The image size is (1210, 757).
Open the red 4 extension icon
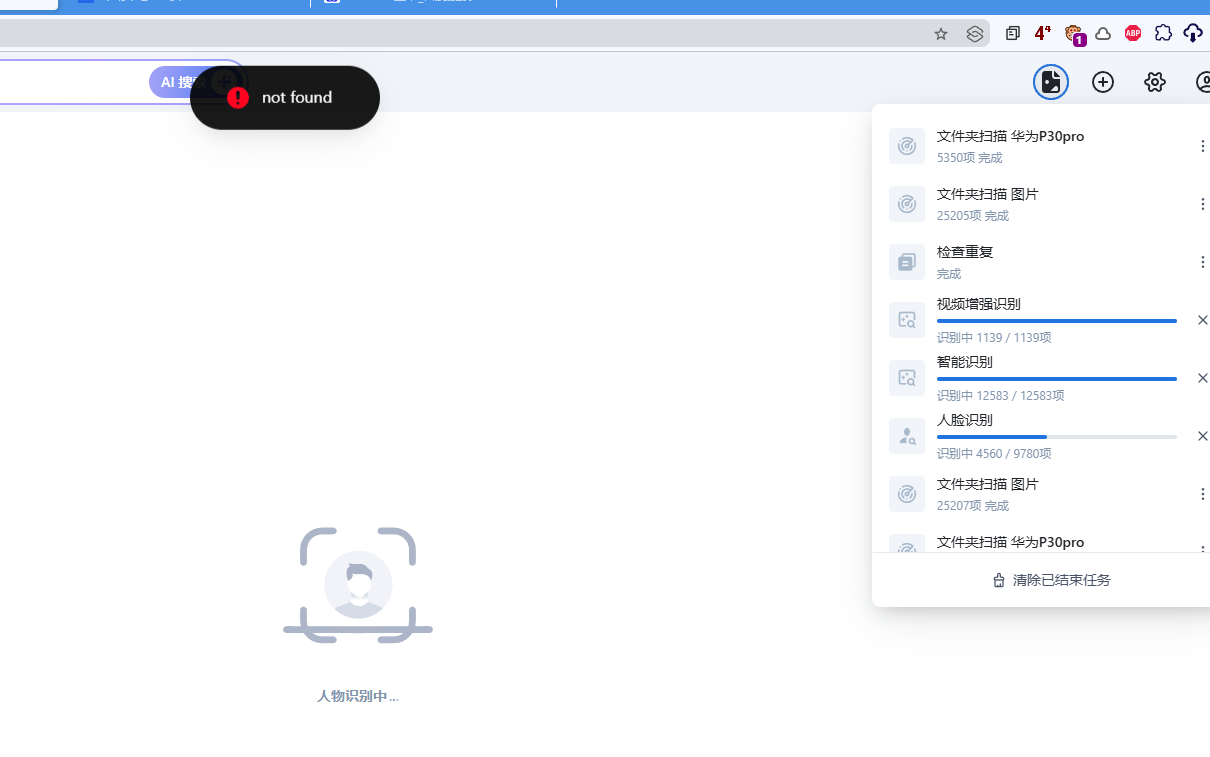pyautogui.click(x=1042, y=33)
